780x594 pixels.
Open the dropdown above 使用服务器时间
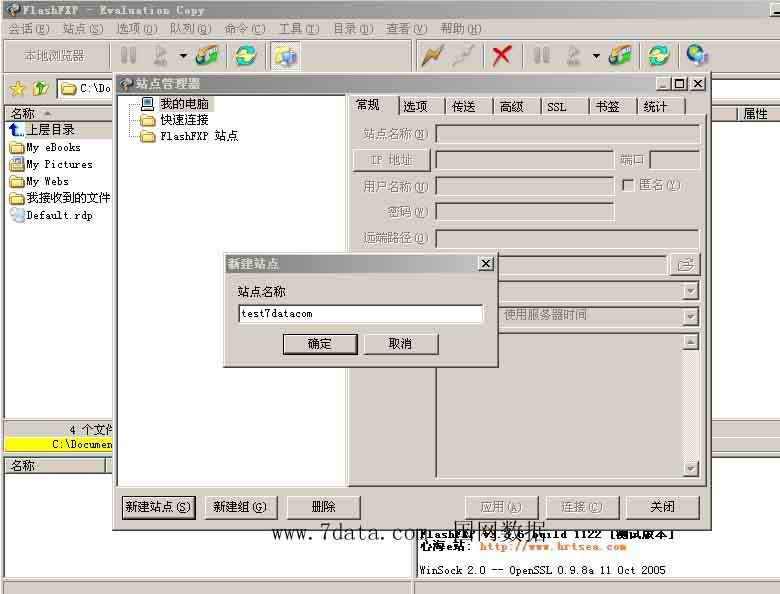690,291
